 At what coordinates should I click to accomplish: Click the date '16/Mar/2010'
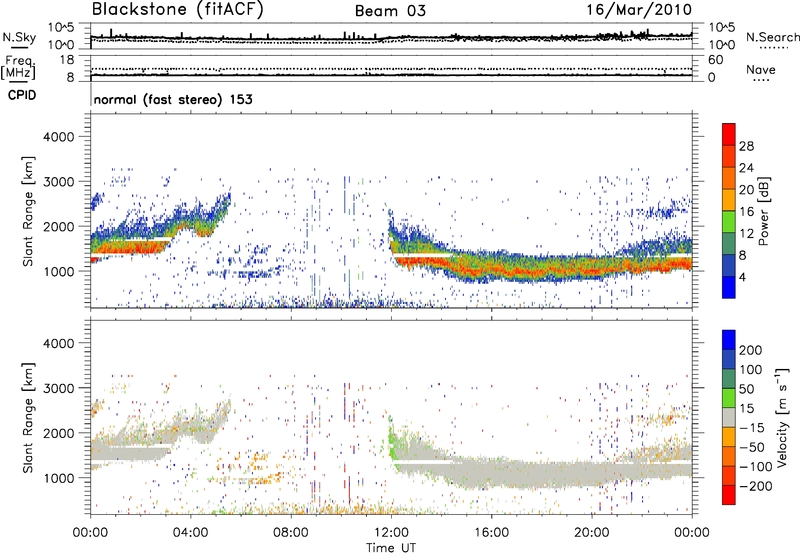pos(639,10)
